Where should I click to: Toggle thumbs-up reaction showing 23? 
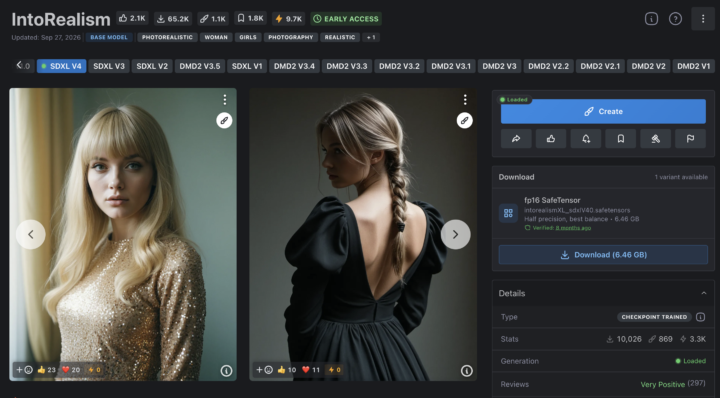click(x=46, y=370)
